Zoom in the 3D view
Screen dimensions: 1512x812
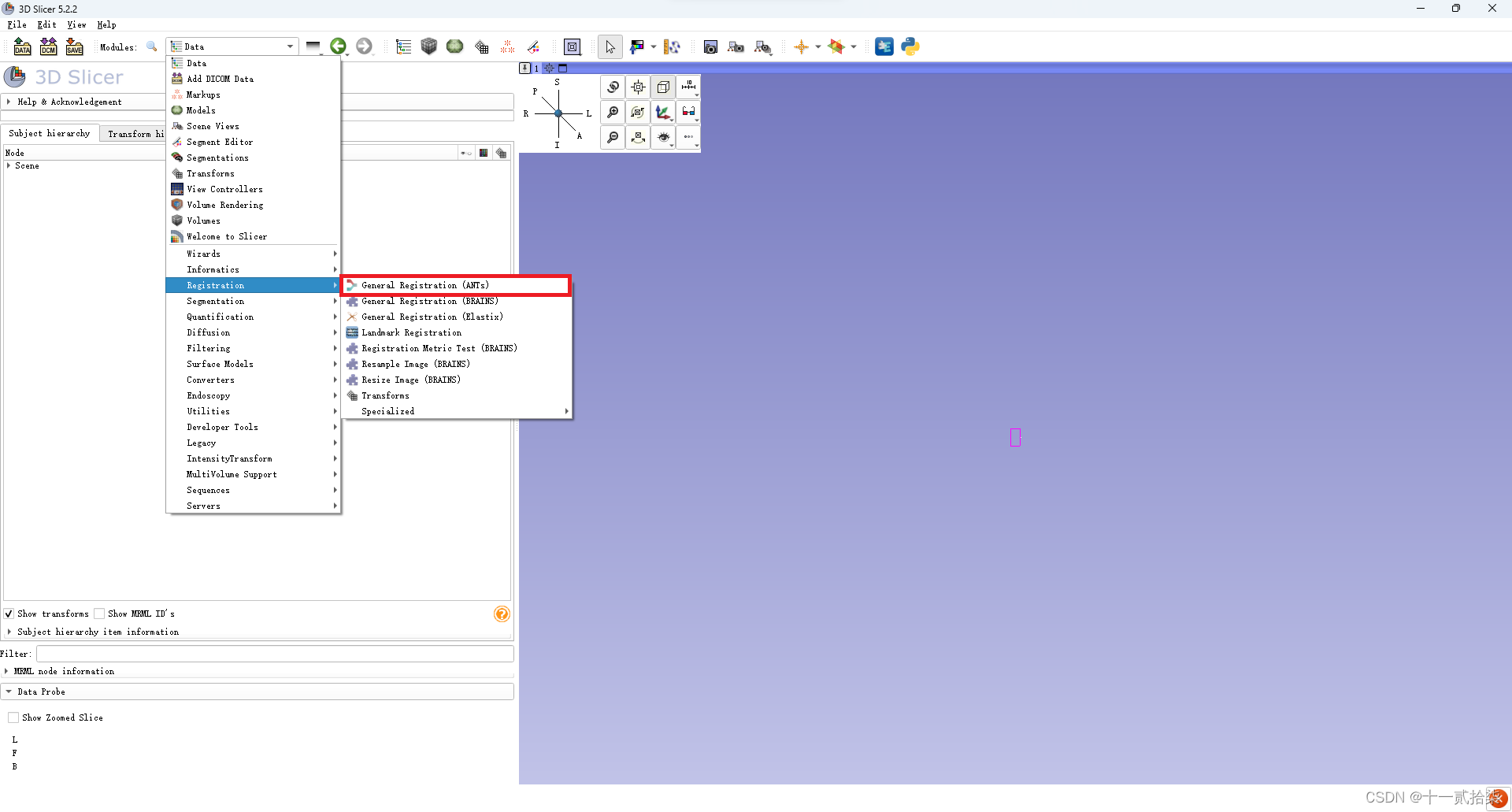(613, 113)
